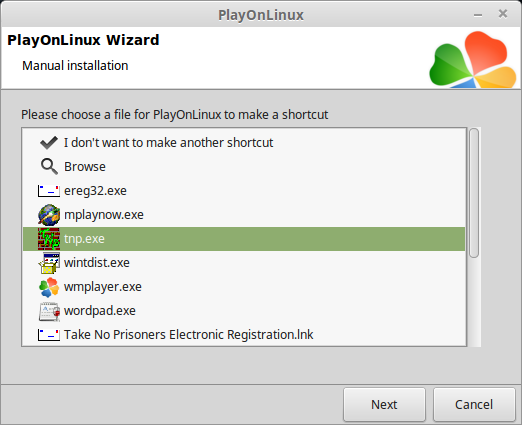Click the magnifying glass Browse icon
The width and height of the screenshot is (522, 425).
(x=49, y=166)
